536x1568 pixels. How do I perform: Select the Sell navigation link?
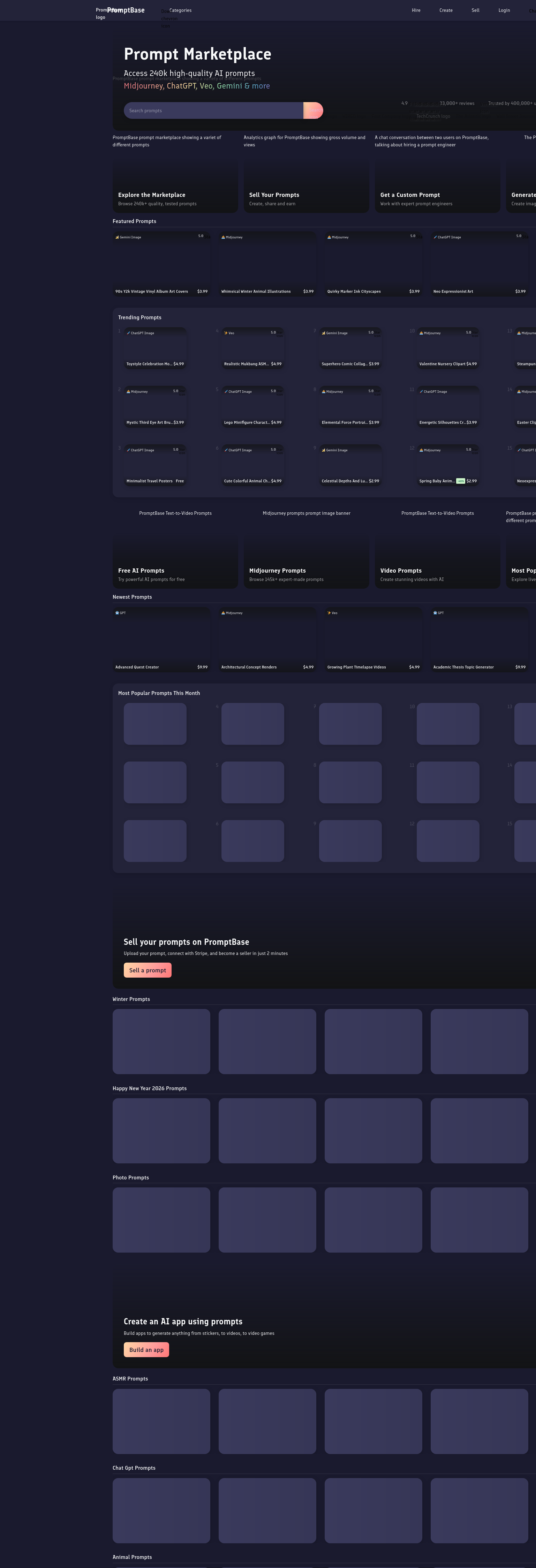(x=475, y=10)
